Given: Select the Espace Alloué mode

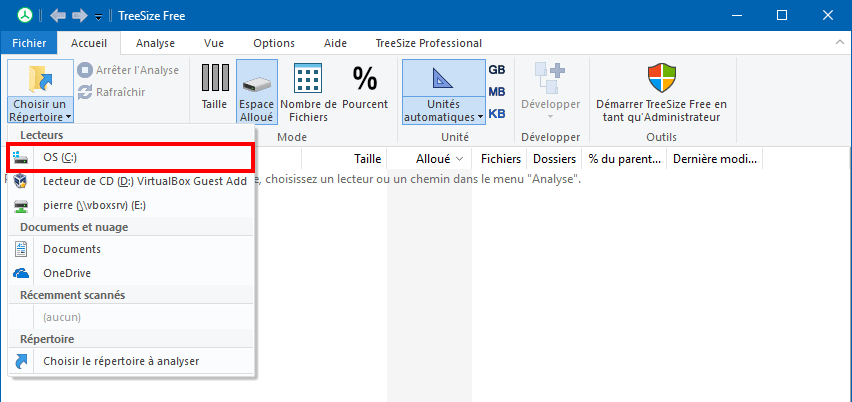Looking at the screenshot, I should (x=256, y=91).
